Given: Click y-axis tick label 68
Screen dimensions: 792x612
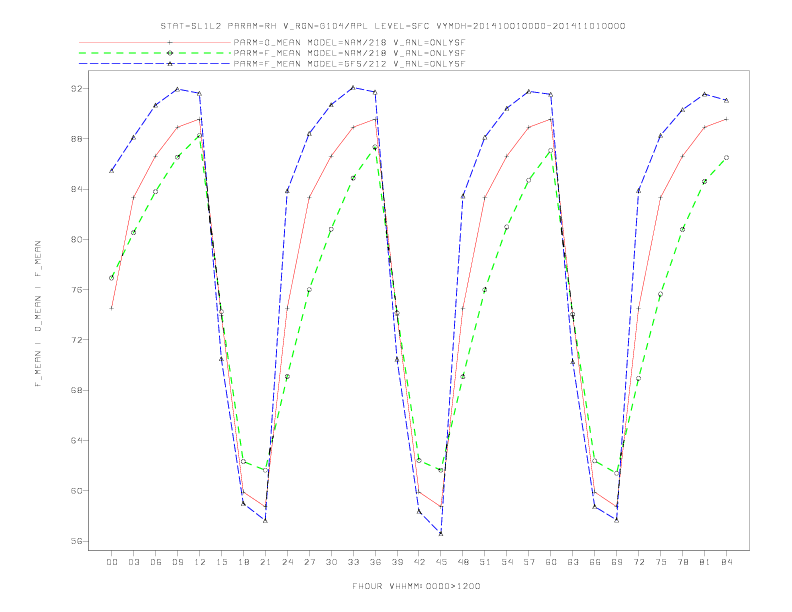Looking at the screenshot, I should tap(76, 390).
